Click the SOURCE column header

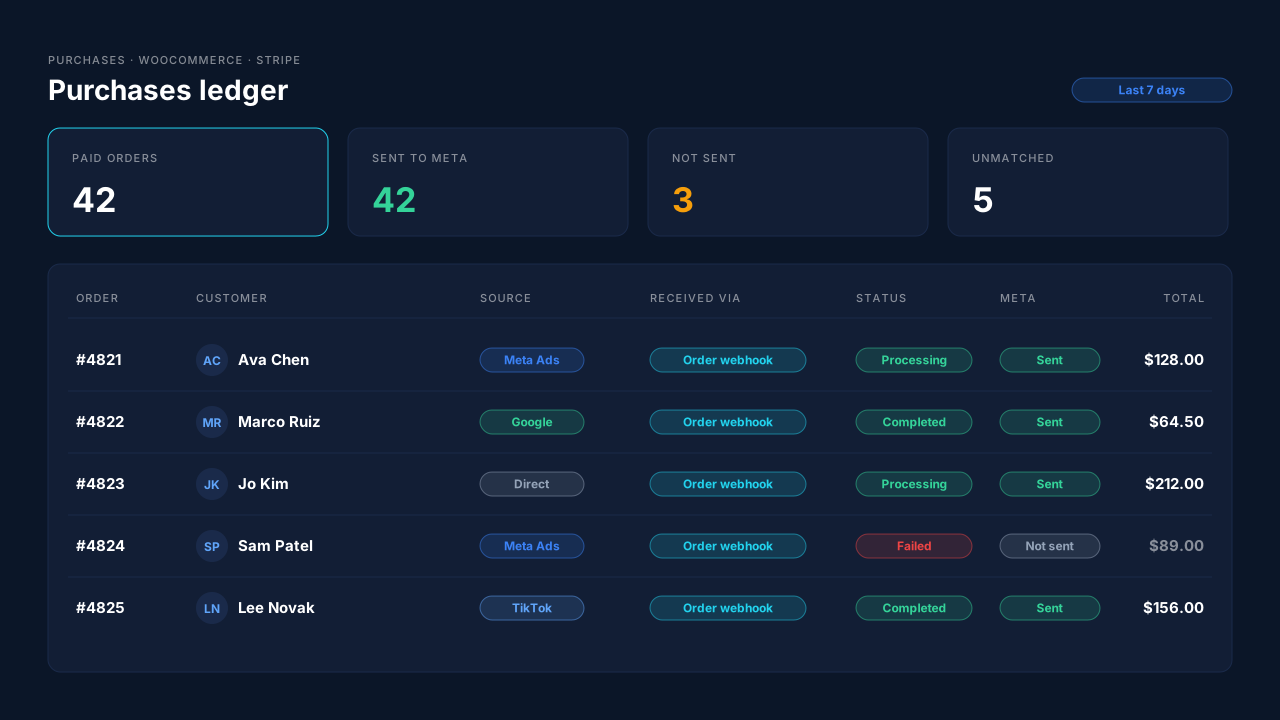click(506, 298)
